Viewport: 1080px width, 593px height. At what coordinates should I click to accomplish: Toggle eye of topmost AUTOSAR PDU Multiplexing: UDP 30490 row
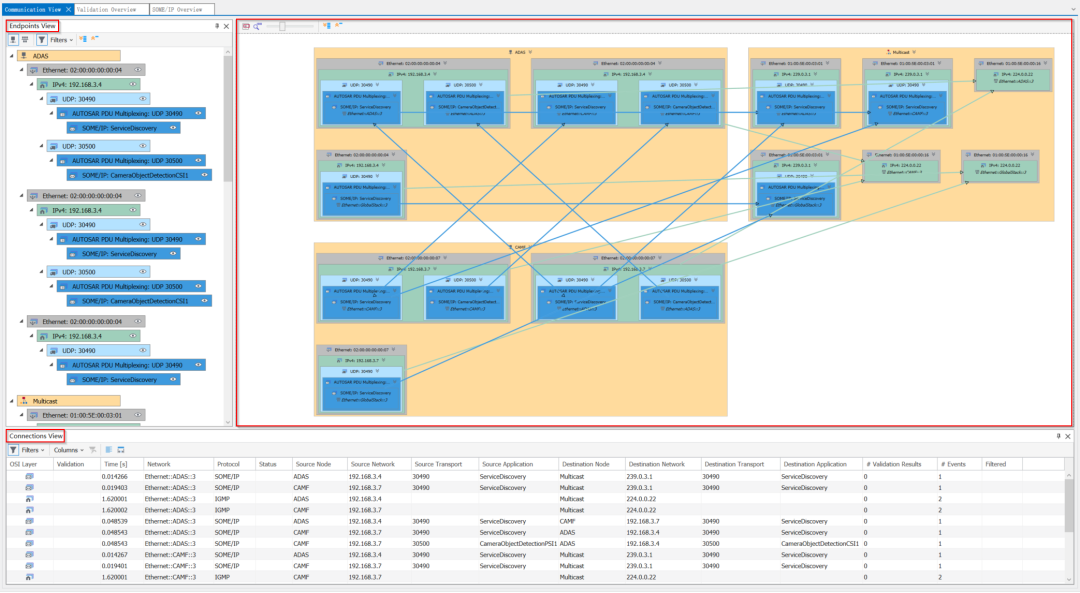198,114
